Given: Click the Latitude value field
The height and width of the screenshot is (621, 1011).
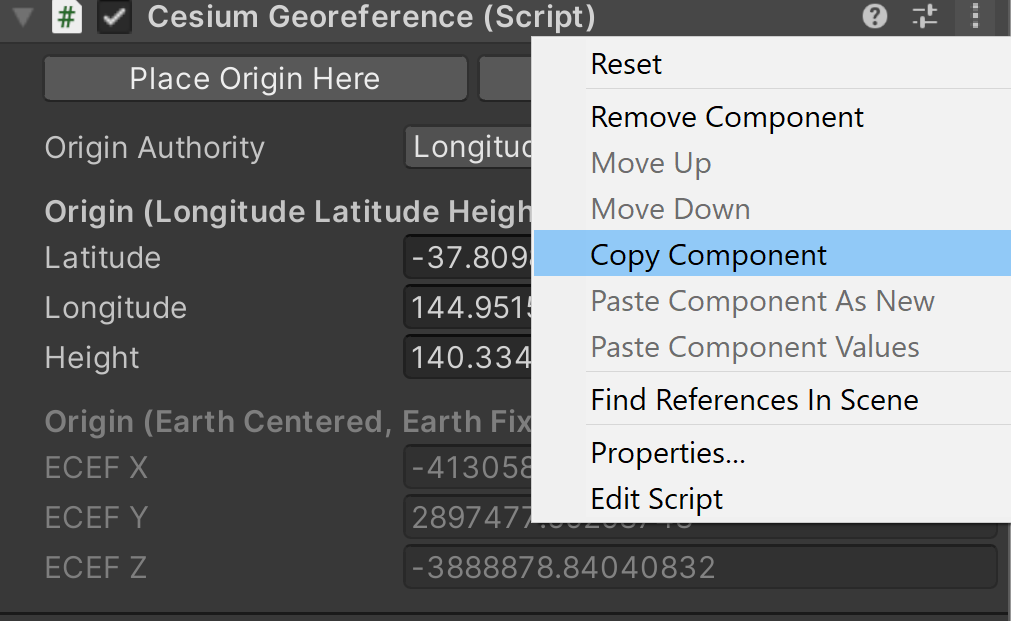Looking at the screenshot, I should pyautogui.click(x=465, y=257).
